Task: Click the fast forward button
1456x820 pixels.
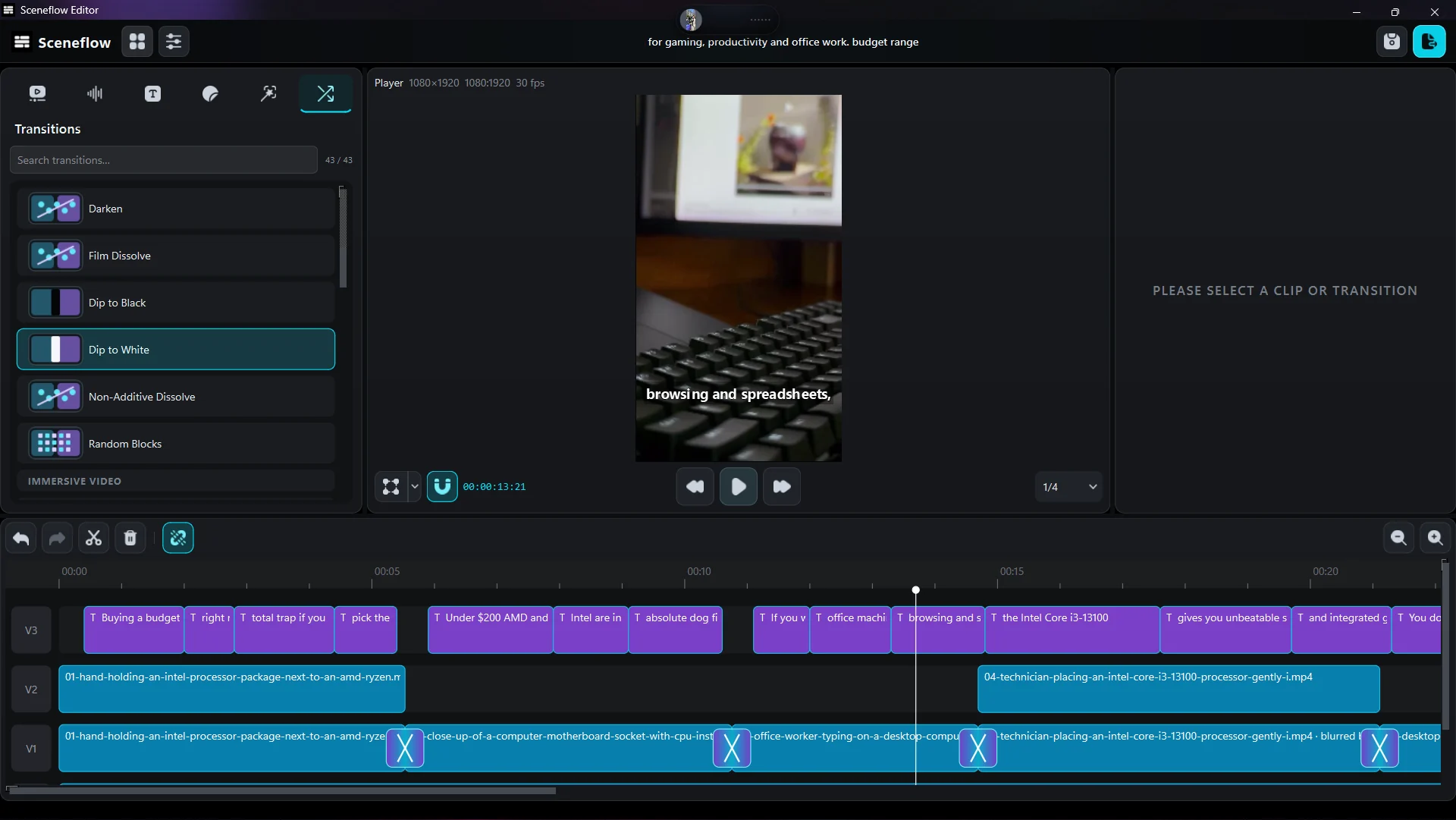Action: tap(782, 487)
